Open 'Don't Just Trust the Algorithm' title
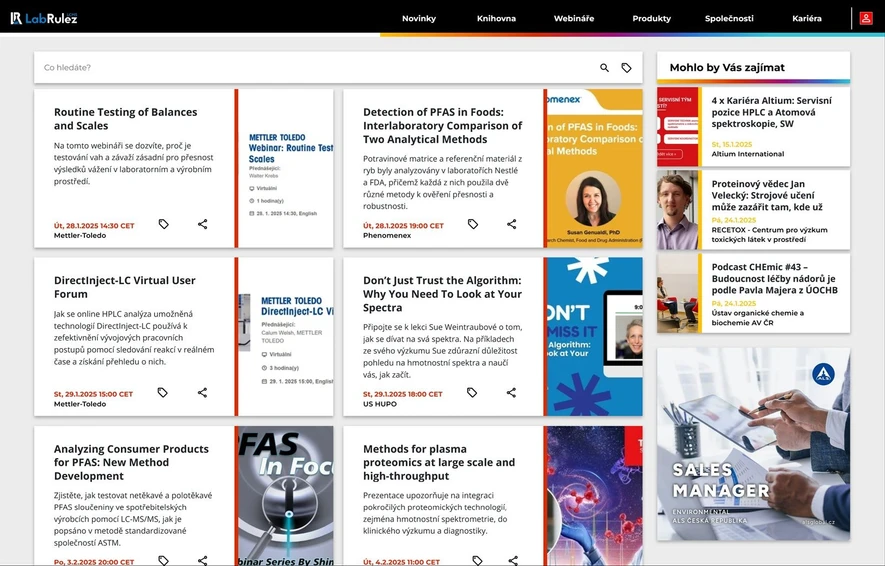Viewport: 885px width, 566px height. [442, 293]
